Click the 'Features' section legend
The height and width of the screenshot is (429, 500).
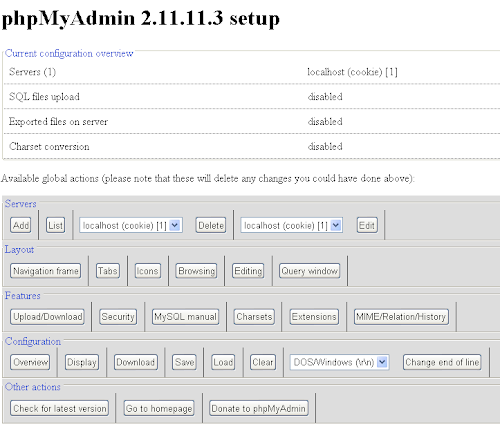(x=23, y=296)
